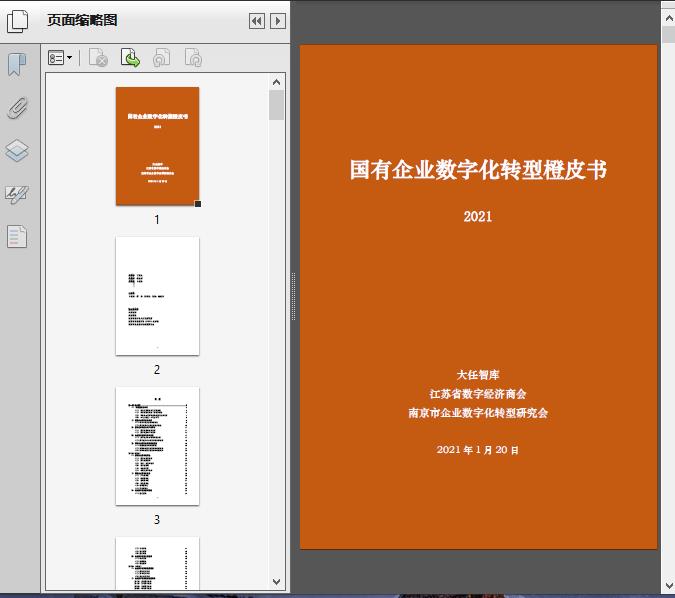Click the text 大任智库
Screen dimensions: 675x598
[478, 375]
